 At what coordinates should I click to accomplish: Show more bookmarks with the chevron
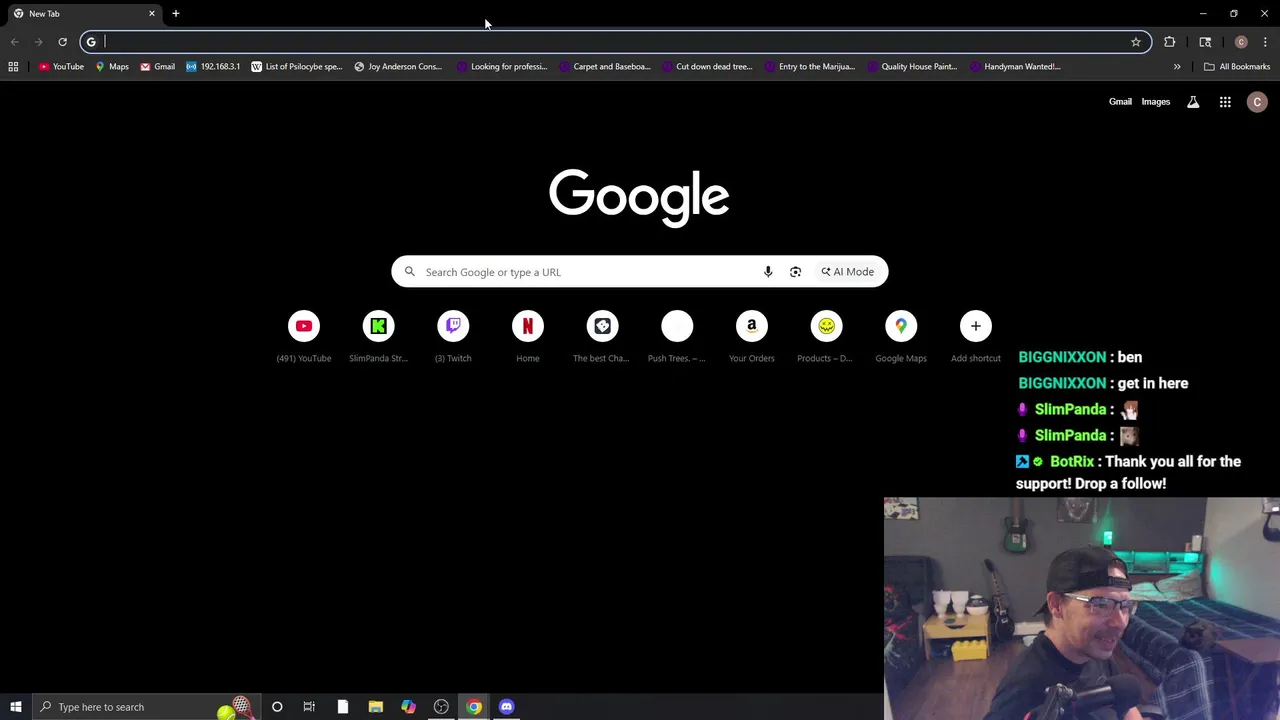(x=1177, y=67)
